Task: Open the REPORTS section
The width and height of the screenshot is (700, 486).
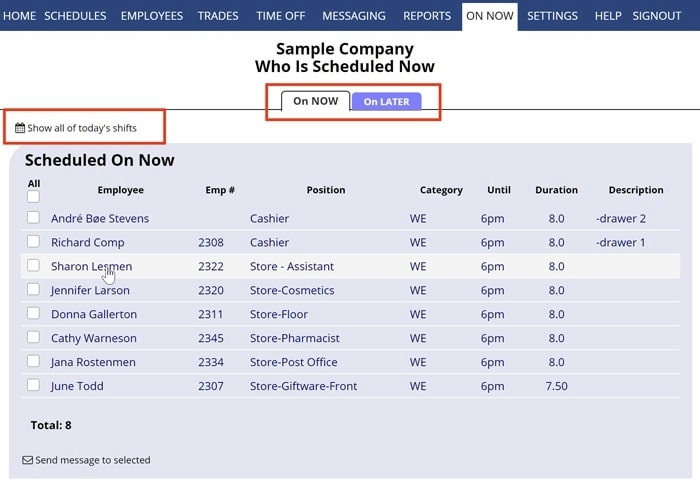Action: coord(427,16)
